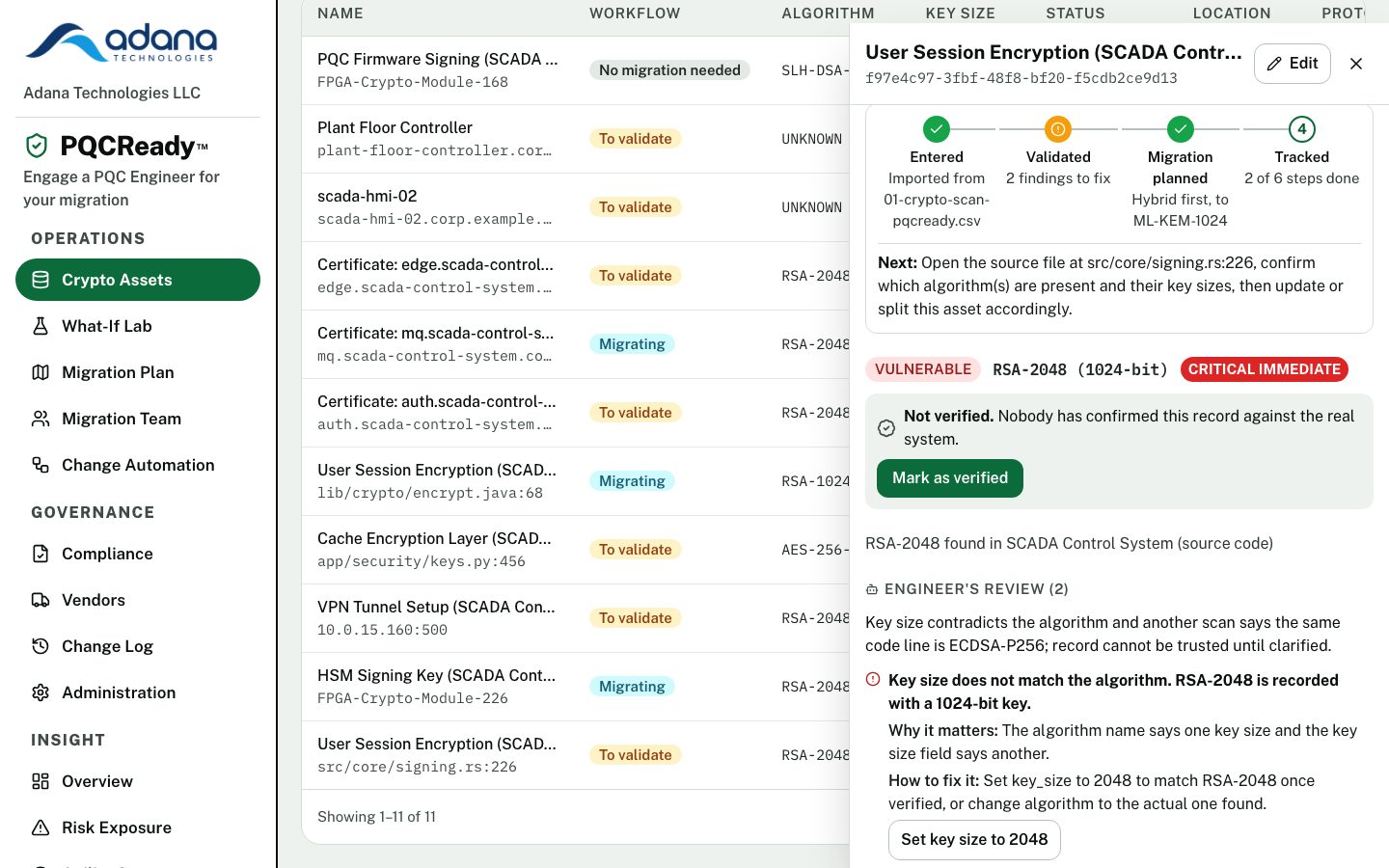The image size is (1389, 868).
Task: Open Crypto Assets in the sidebar
Action: (x=138, y=280)
